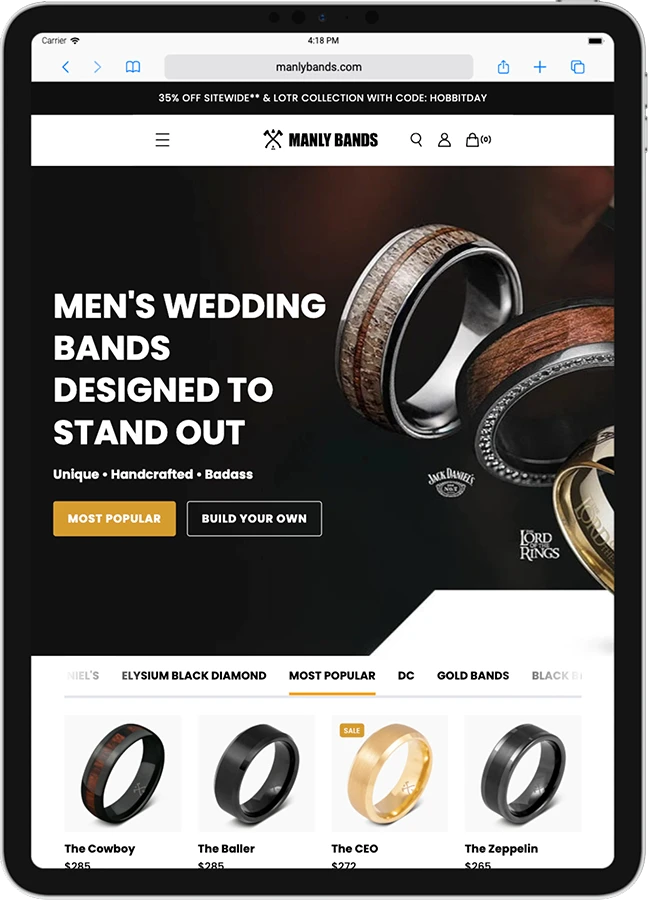Click the 35% off sitewide promo banner
The height and width of the screenshot is (900, 648).
pyautogui.click(x=323, y=98)
